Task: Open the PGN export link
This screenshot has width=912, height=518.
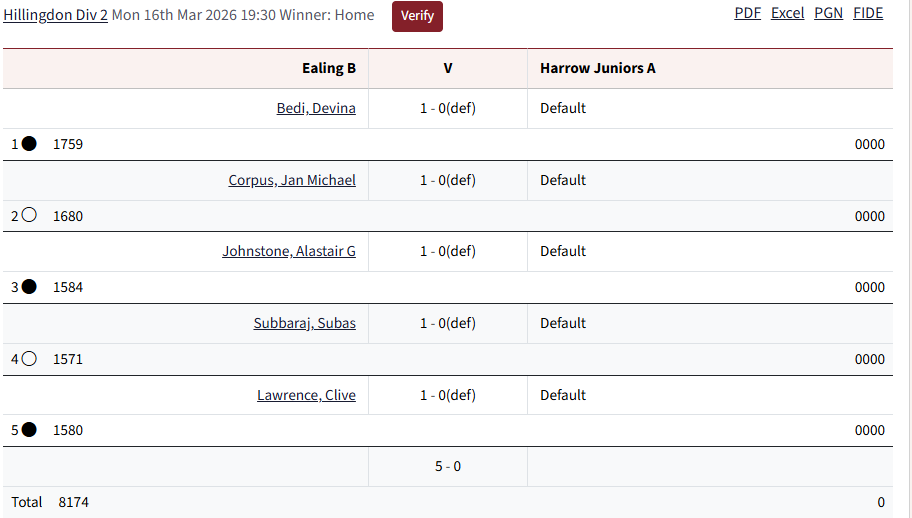Action: point(828,13)
